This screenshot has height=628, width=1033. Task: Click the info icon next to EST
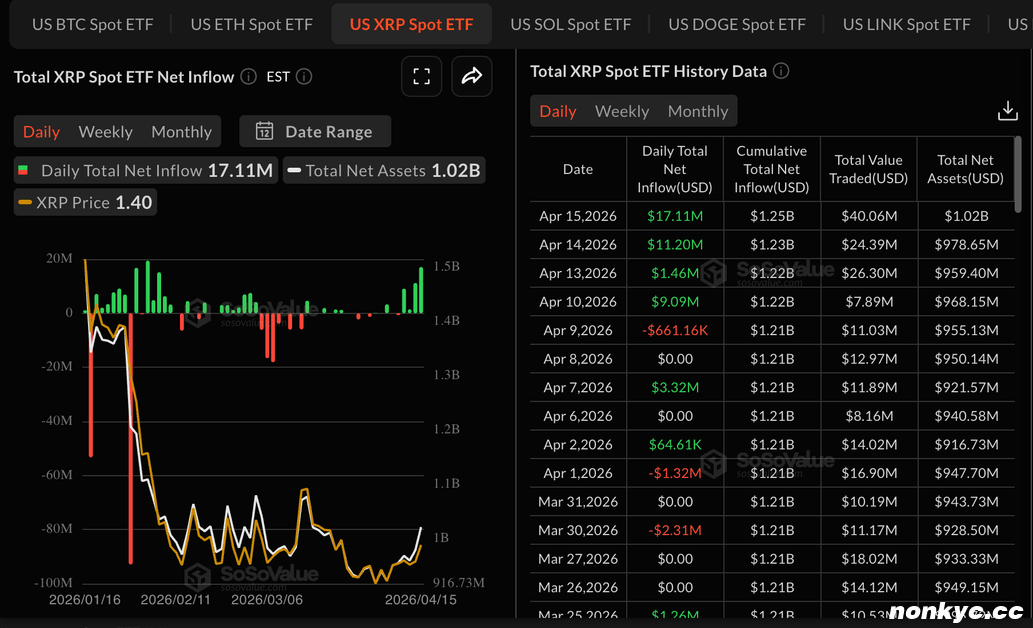[304, 77]
